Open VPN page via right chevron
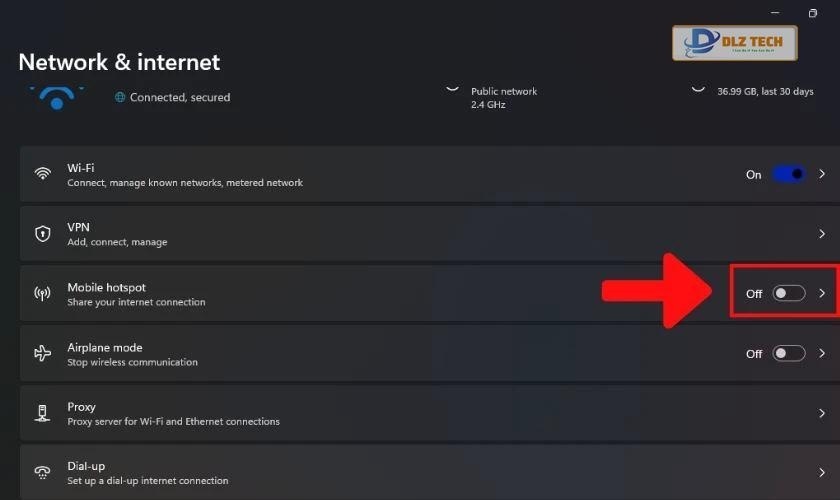840x500 pixels. click(x=822, y=234)
